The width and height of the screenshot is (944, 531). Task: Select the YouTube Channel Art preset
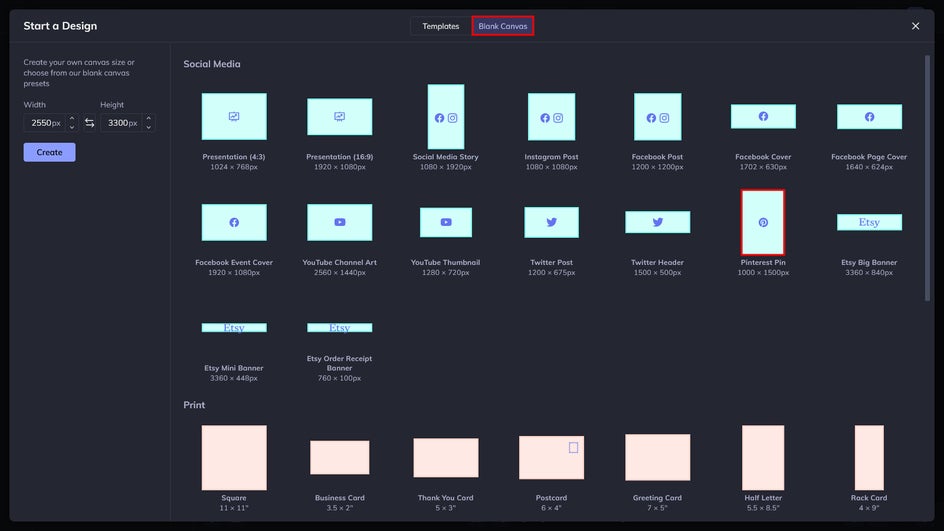click(x=340, y=222)
